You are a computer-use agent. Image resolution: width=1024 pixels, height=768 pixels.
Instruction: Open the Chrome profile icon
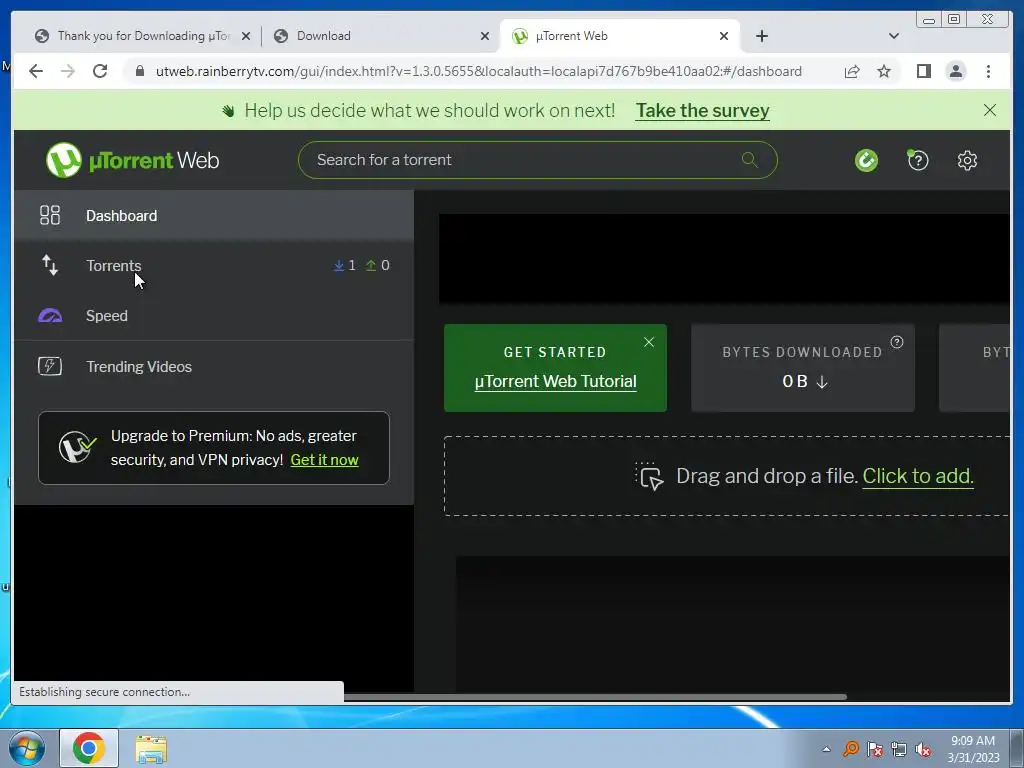955,71
